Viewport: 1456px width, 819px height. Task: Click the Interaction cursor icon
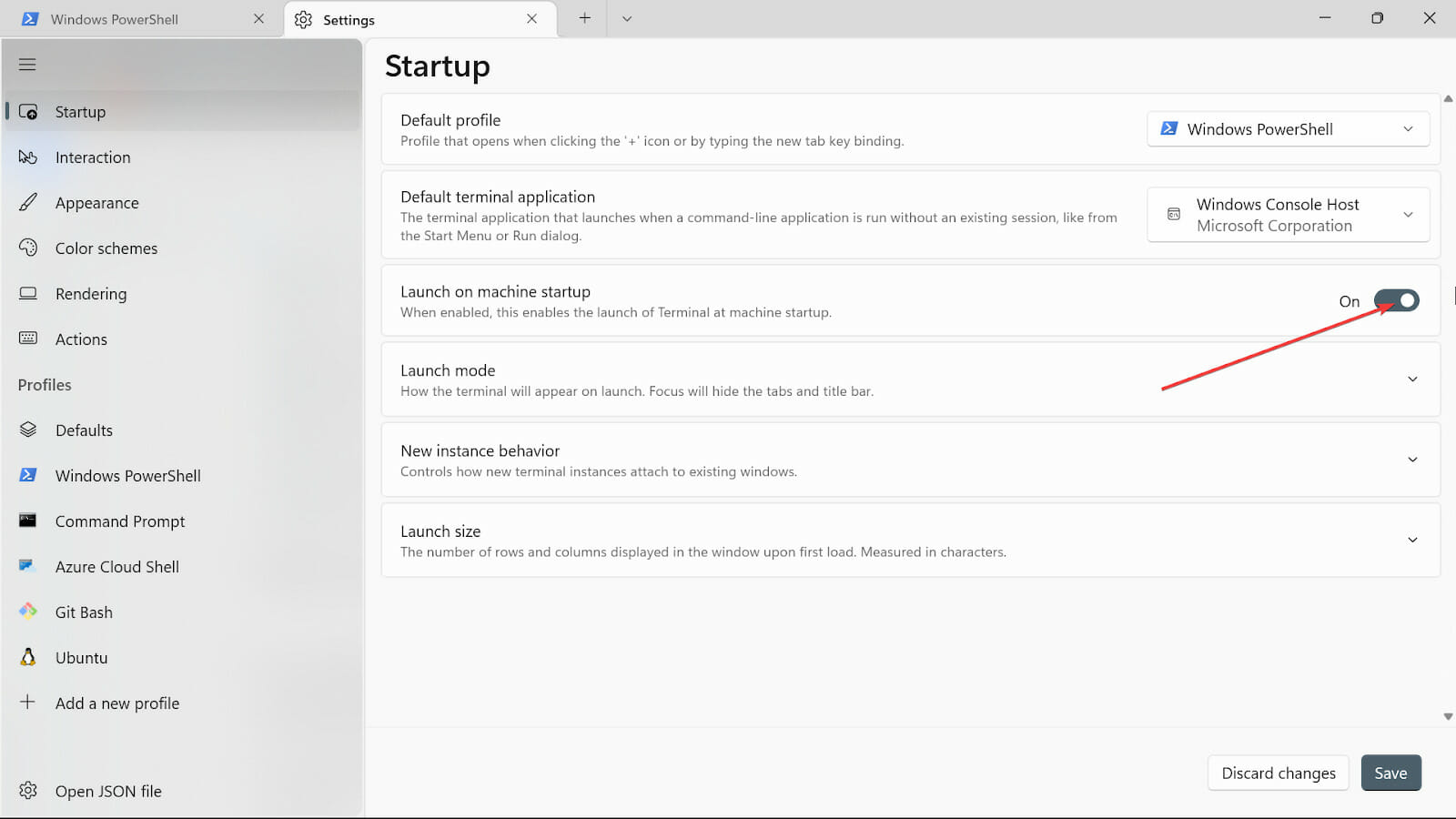[x=28, y=157]
